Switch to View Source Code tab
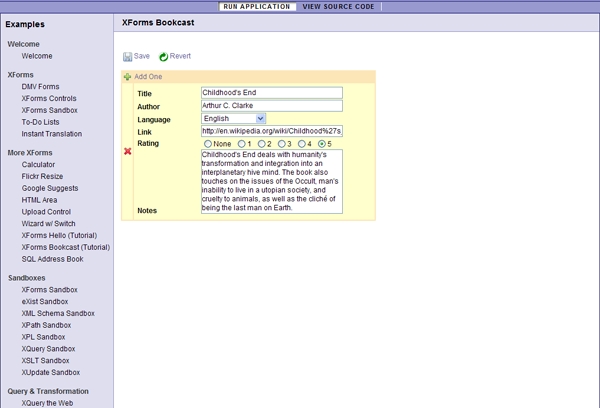 (338, 7)
